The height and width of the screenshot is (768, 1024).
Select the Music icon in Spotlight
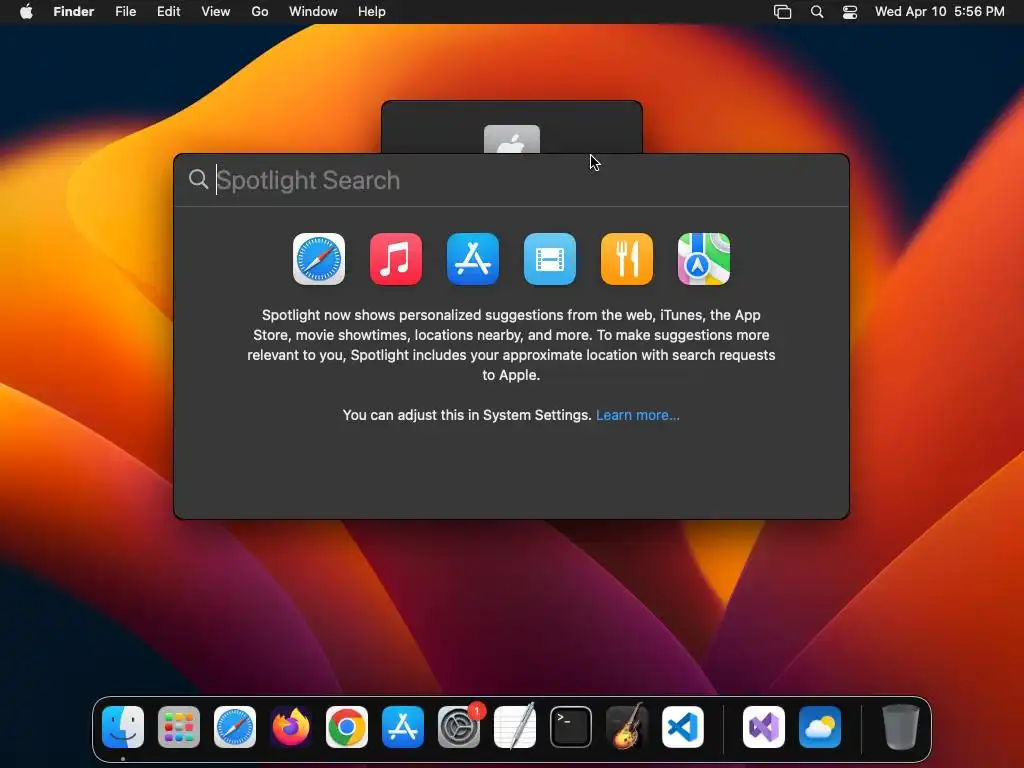[x=396, y=259]
